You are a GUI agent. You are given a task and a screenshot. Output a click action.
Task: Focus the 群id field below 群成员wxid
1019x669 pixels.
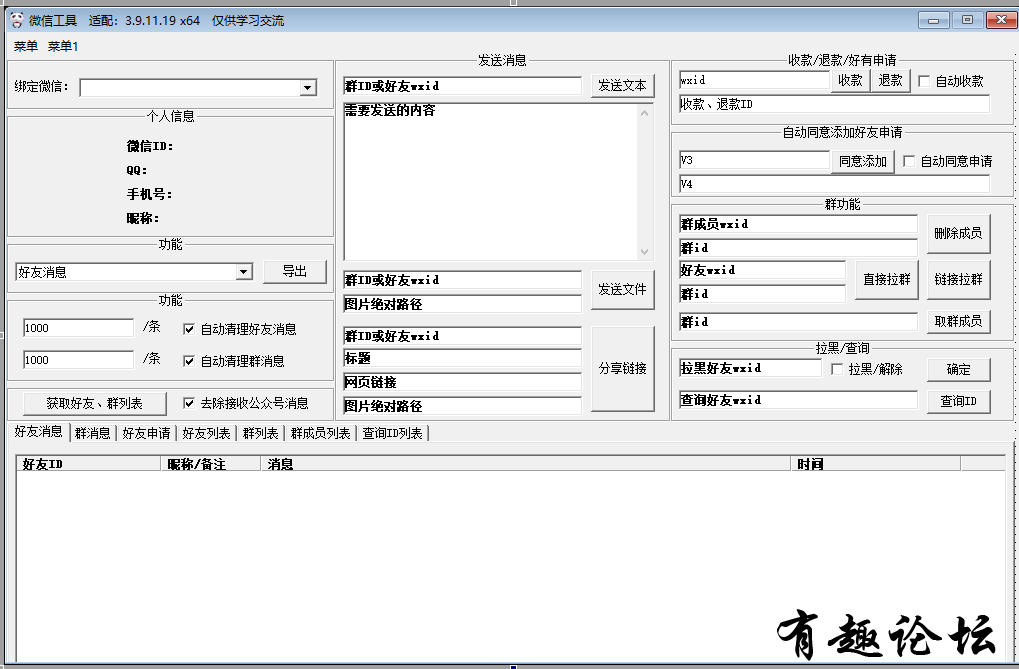tap(798, 248)
